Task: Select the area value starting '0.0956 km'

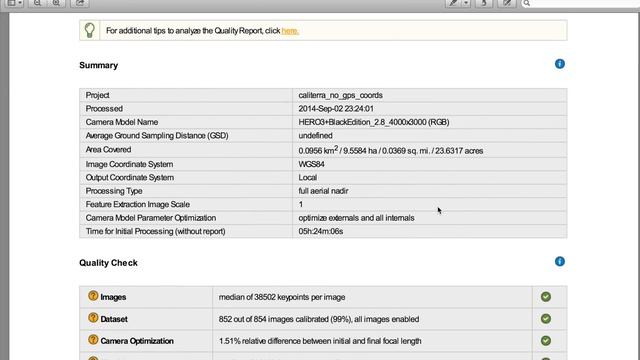Action: click(391, 150)
